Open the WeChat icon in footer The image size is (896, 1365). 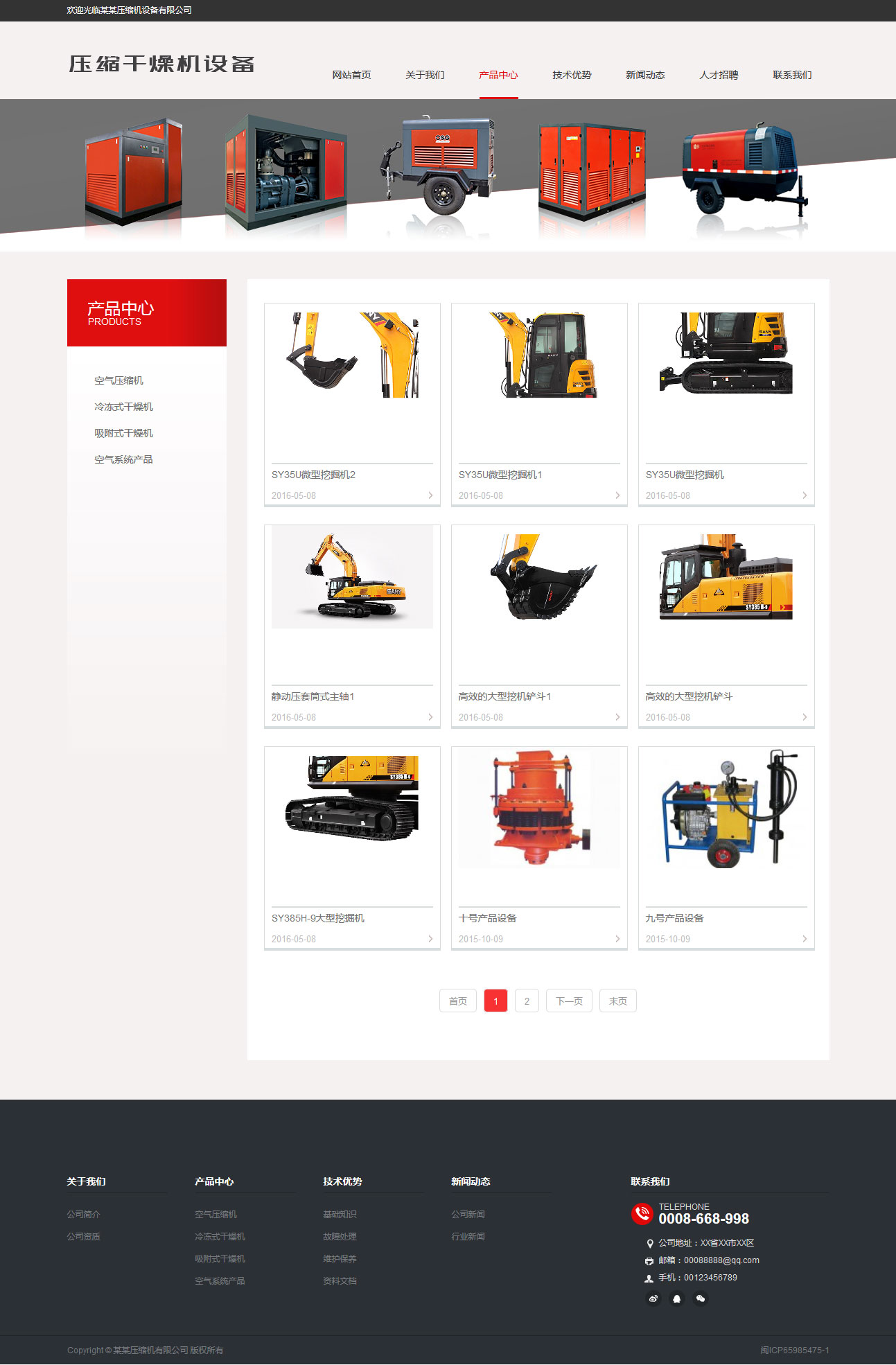tap(701, 1298)
